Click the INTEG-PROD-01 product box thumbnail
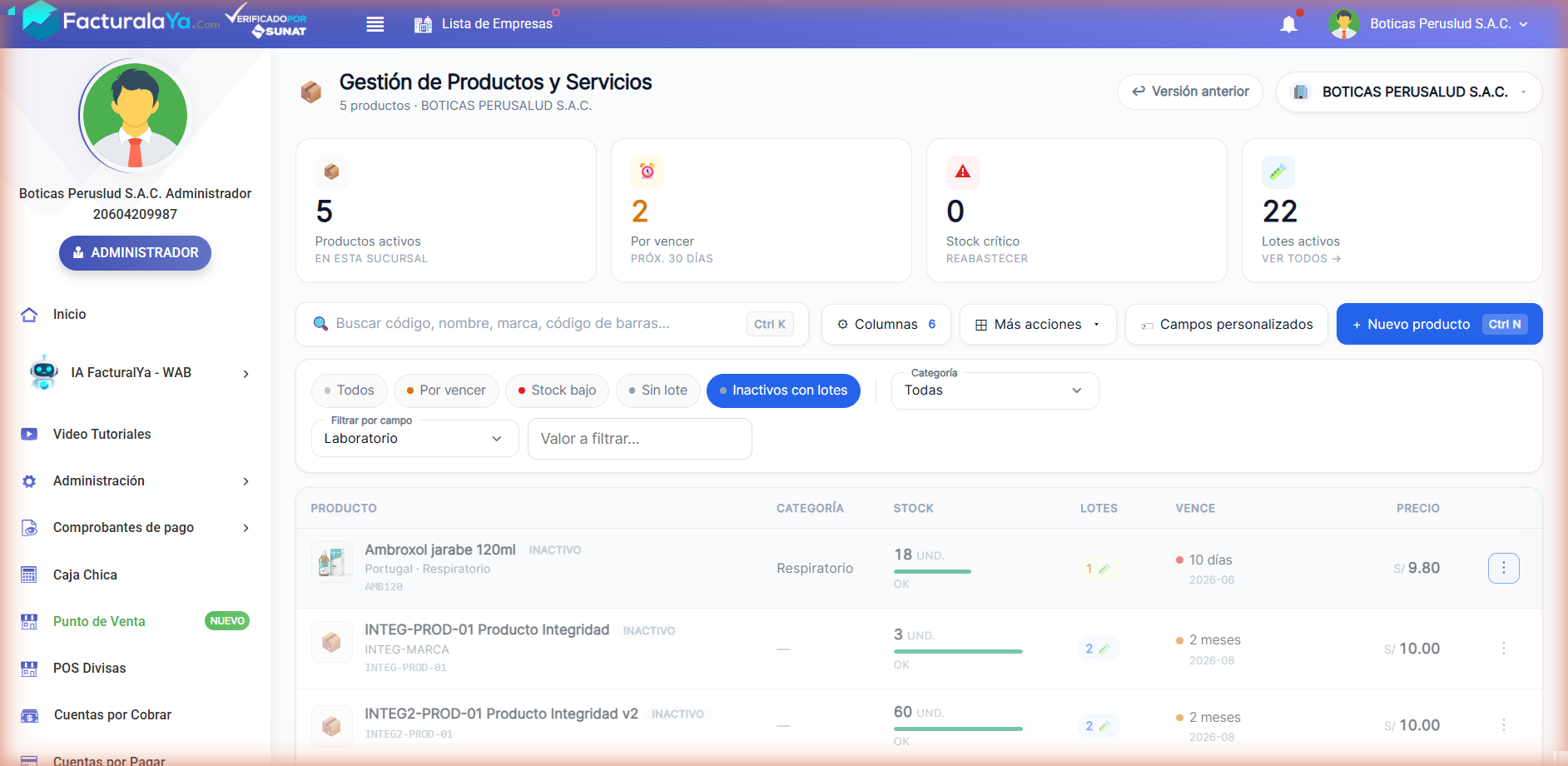1568x766 pixels. click(332, 643)
